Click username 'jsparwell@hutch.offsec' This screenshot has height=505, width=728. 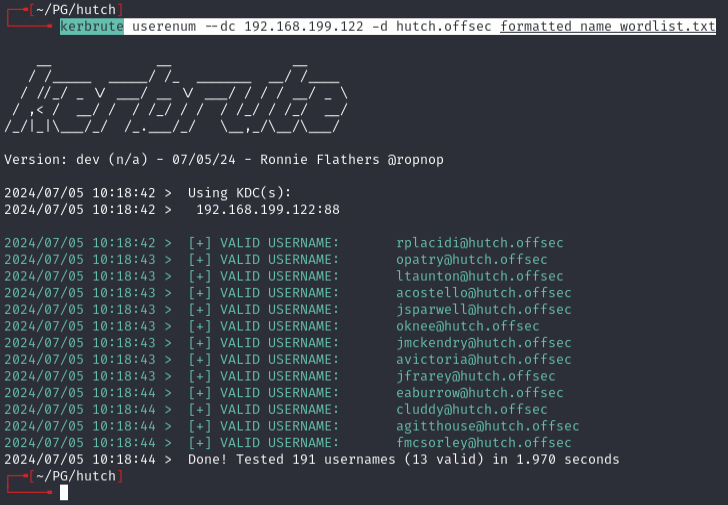pyautogui.click(x=484, y=310)
